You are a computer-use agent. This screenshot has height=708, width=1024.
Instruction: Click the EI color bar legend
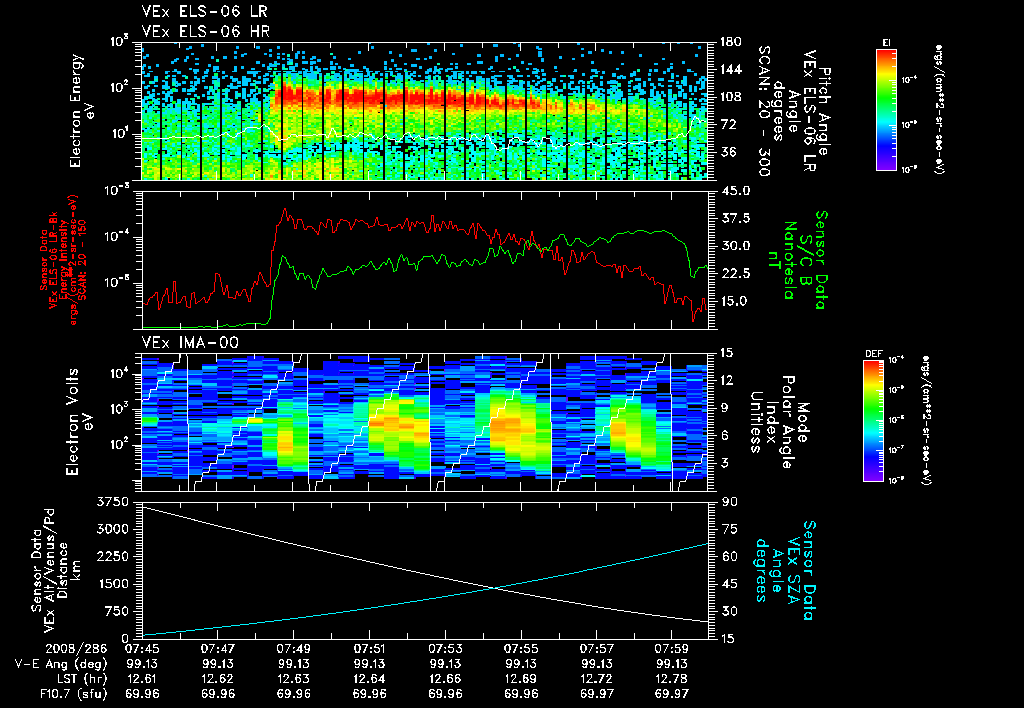click(x=886, y=110)
